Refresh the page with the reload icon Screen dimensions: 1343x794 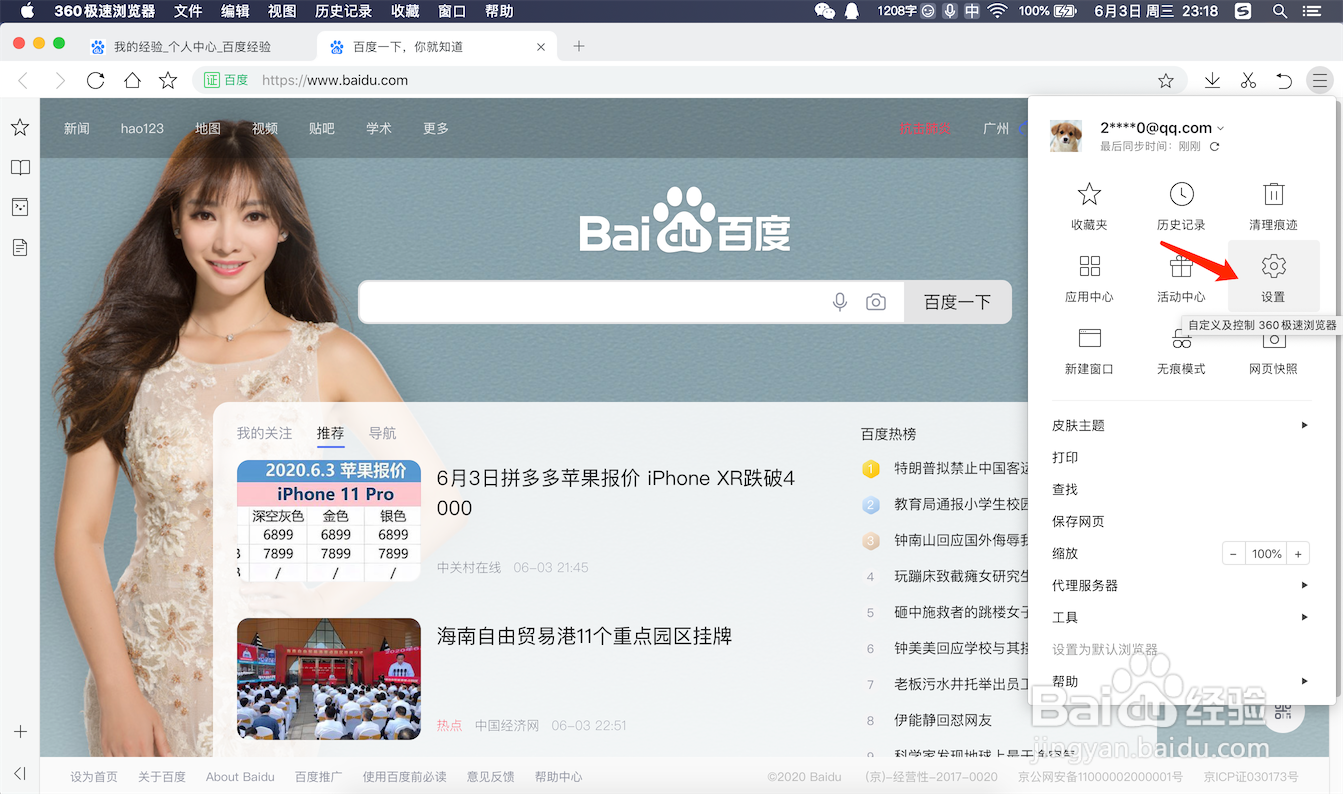95,79
